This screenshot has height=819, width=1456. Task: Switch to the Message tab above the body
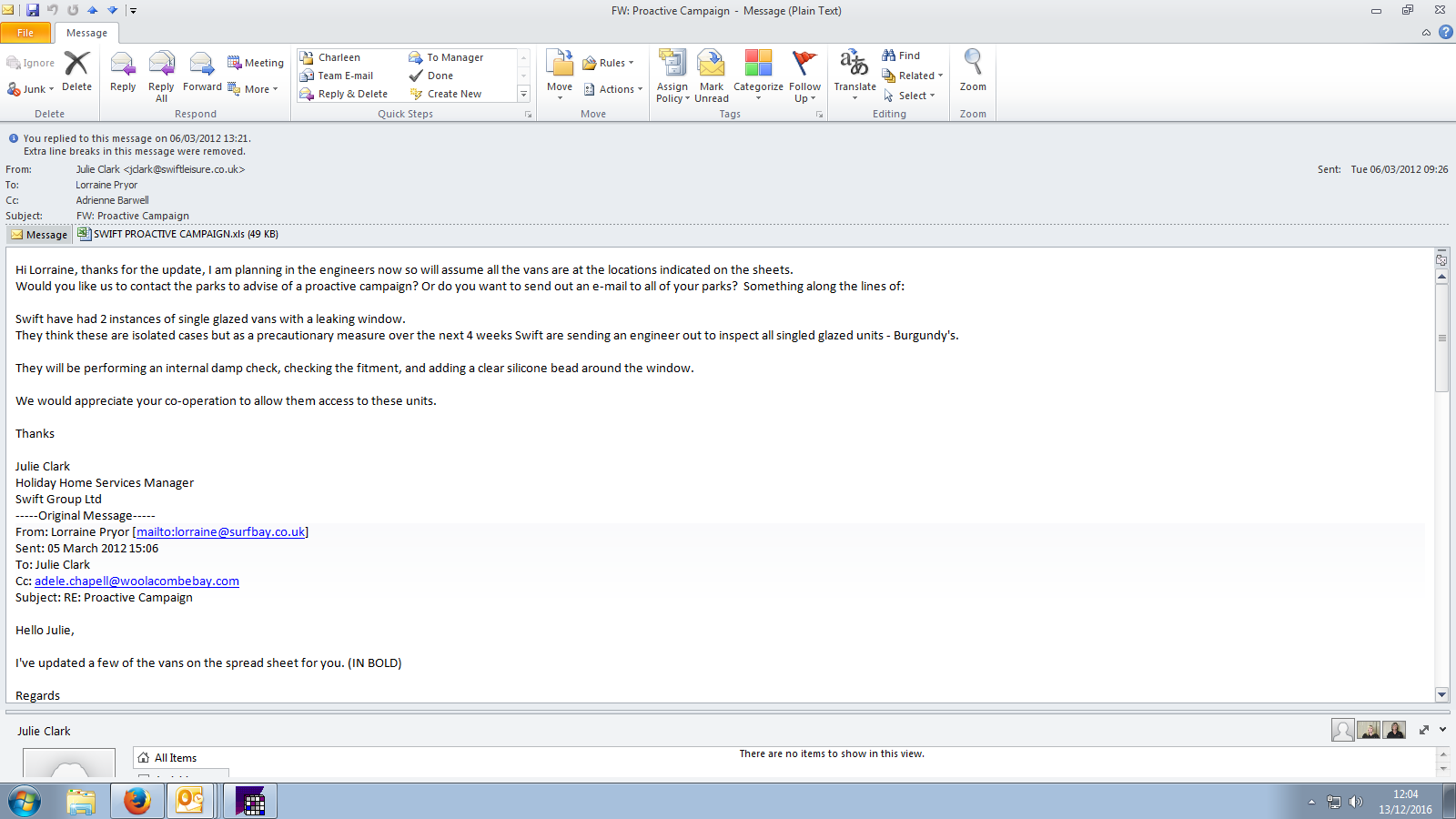[39, 235]
